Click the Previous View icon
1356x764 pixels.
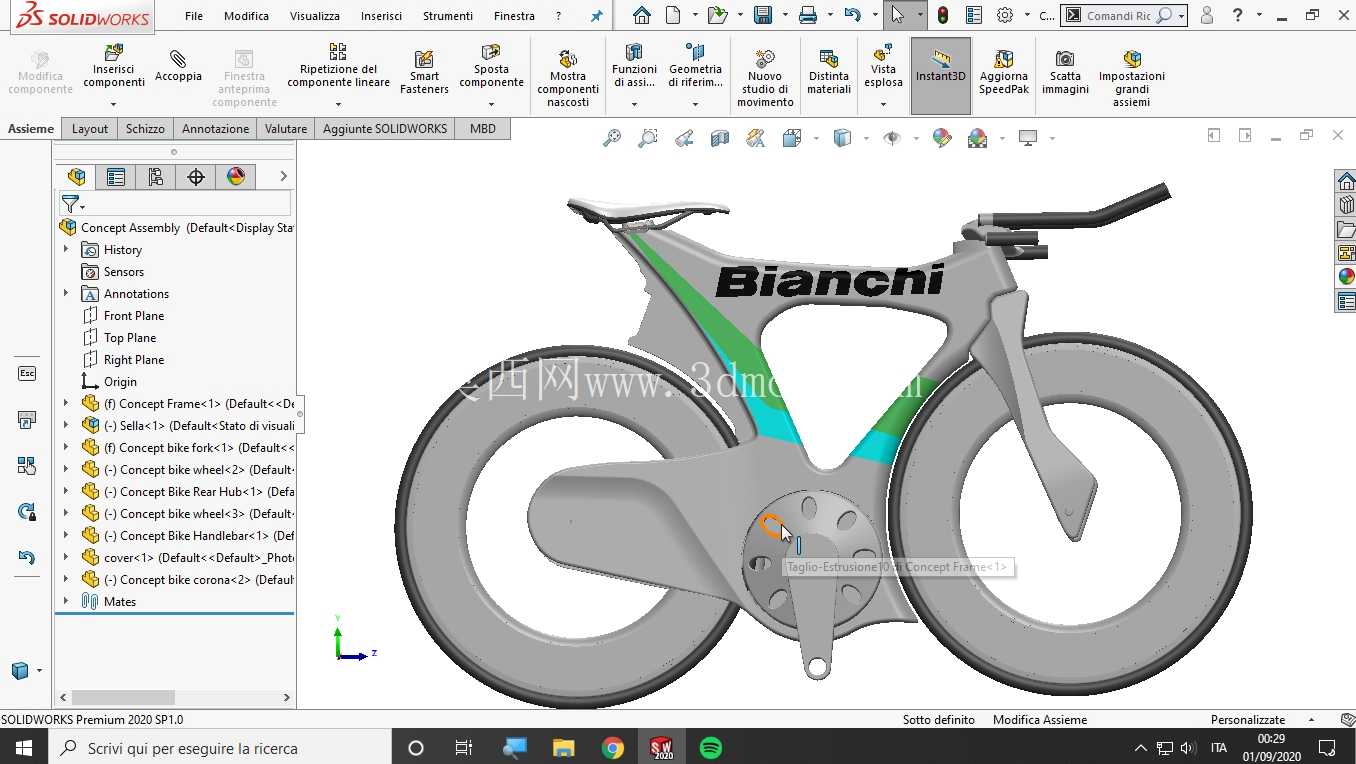tap(684, 138)
